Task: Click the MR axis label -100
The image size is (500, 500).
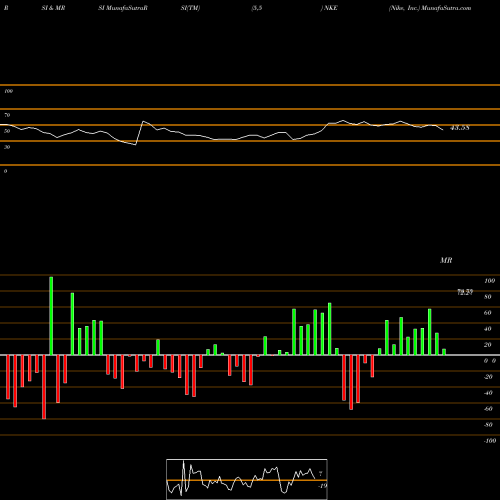Action: (x=490, y=441)
